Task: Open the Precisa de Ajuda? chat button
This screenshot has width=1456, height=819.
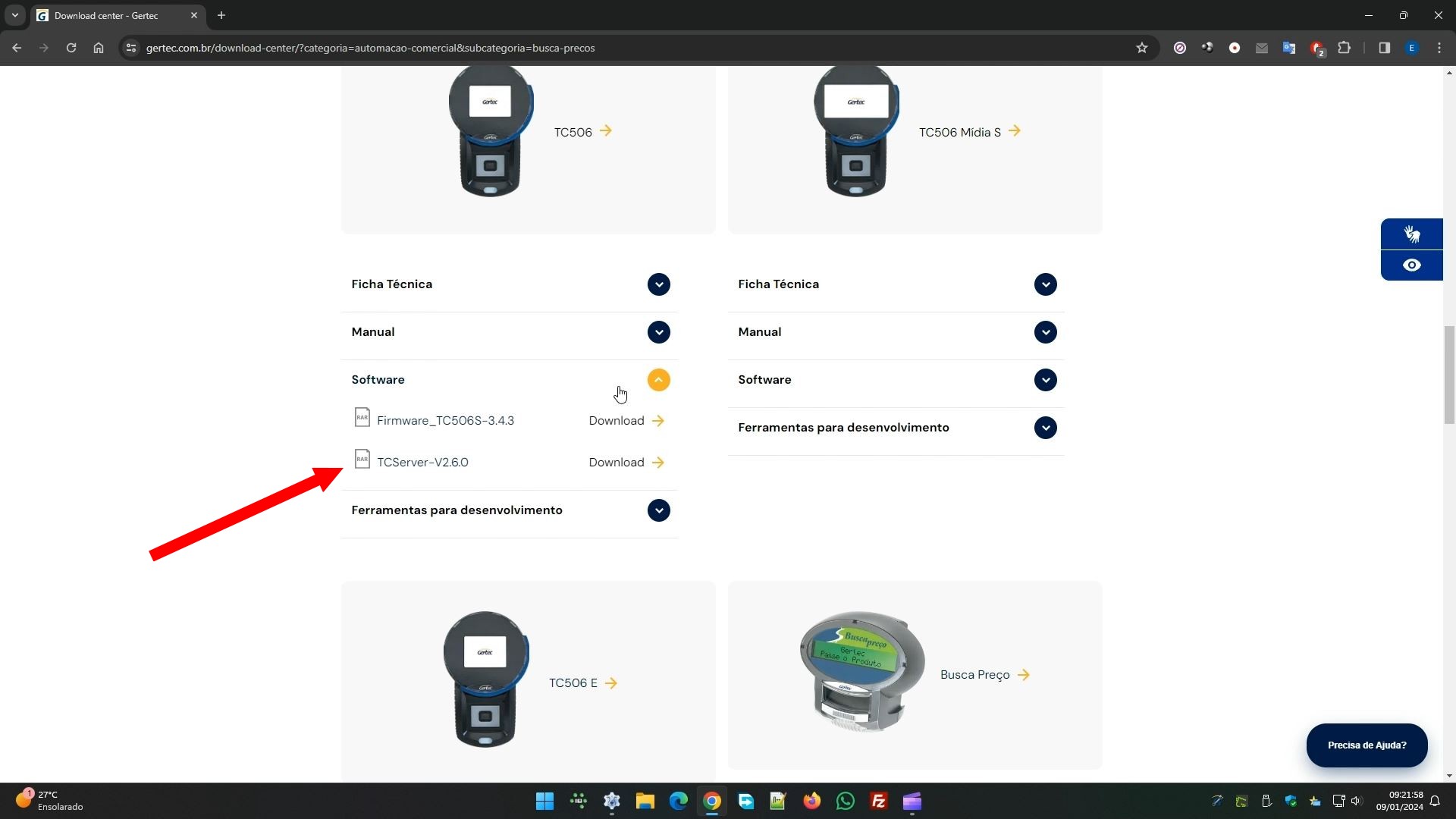Action: click(1367, 745)
